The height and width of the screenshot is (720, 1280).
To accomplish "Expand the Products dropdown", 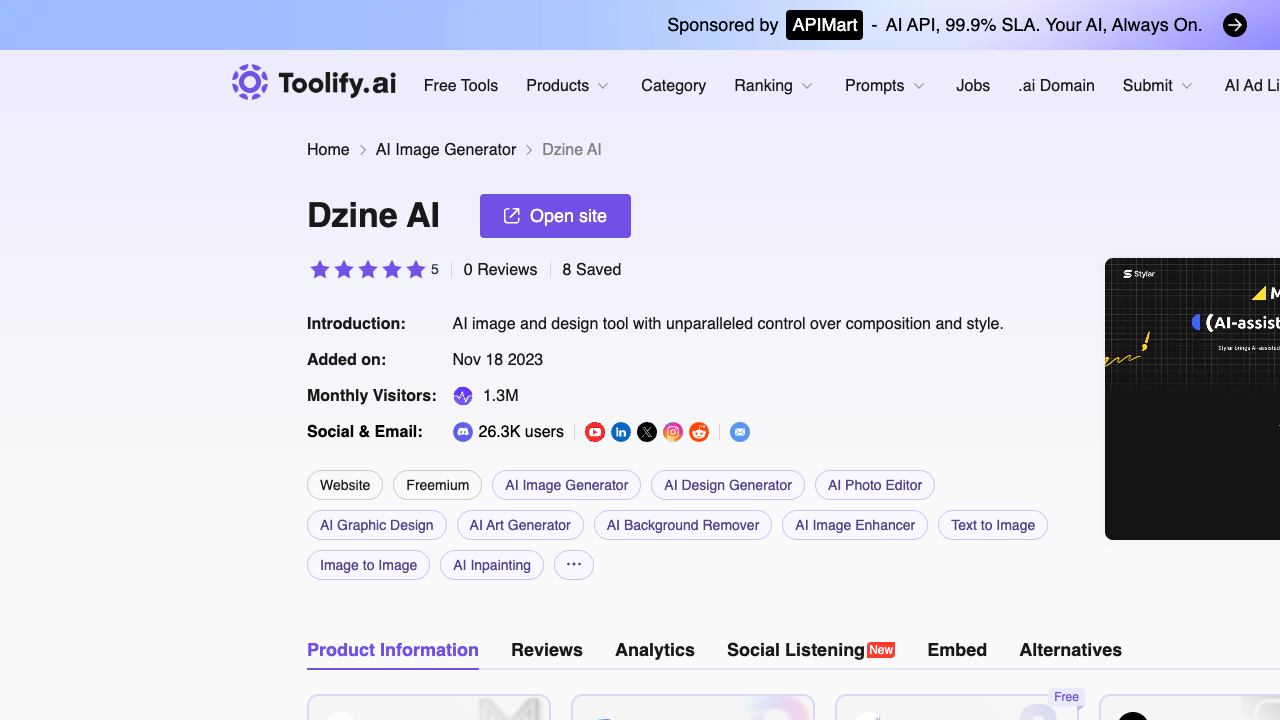I will pos(568,86).
